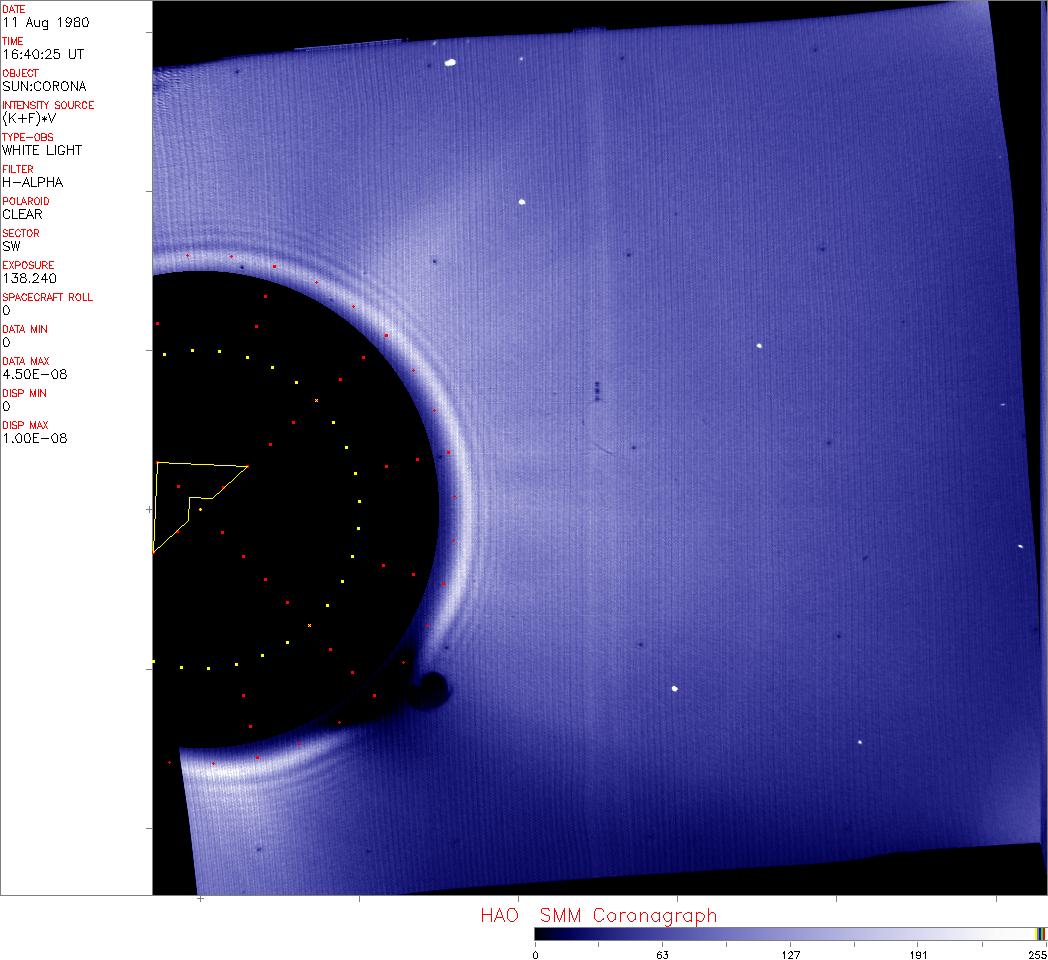Click the 'H-ALPHA' filter value

[32, 182]
